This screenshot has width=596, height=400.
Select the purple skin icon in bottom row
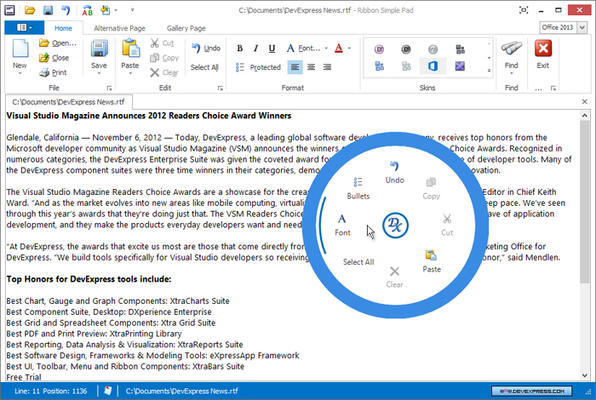pyautogui.click(x=460, y=67)
